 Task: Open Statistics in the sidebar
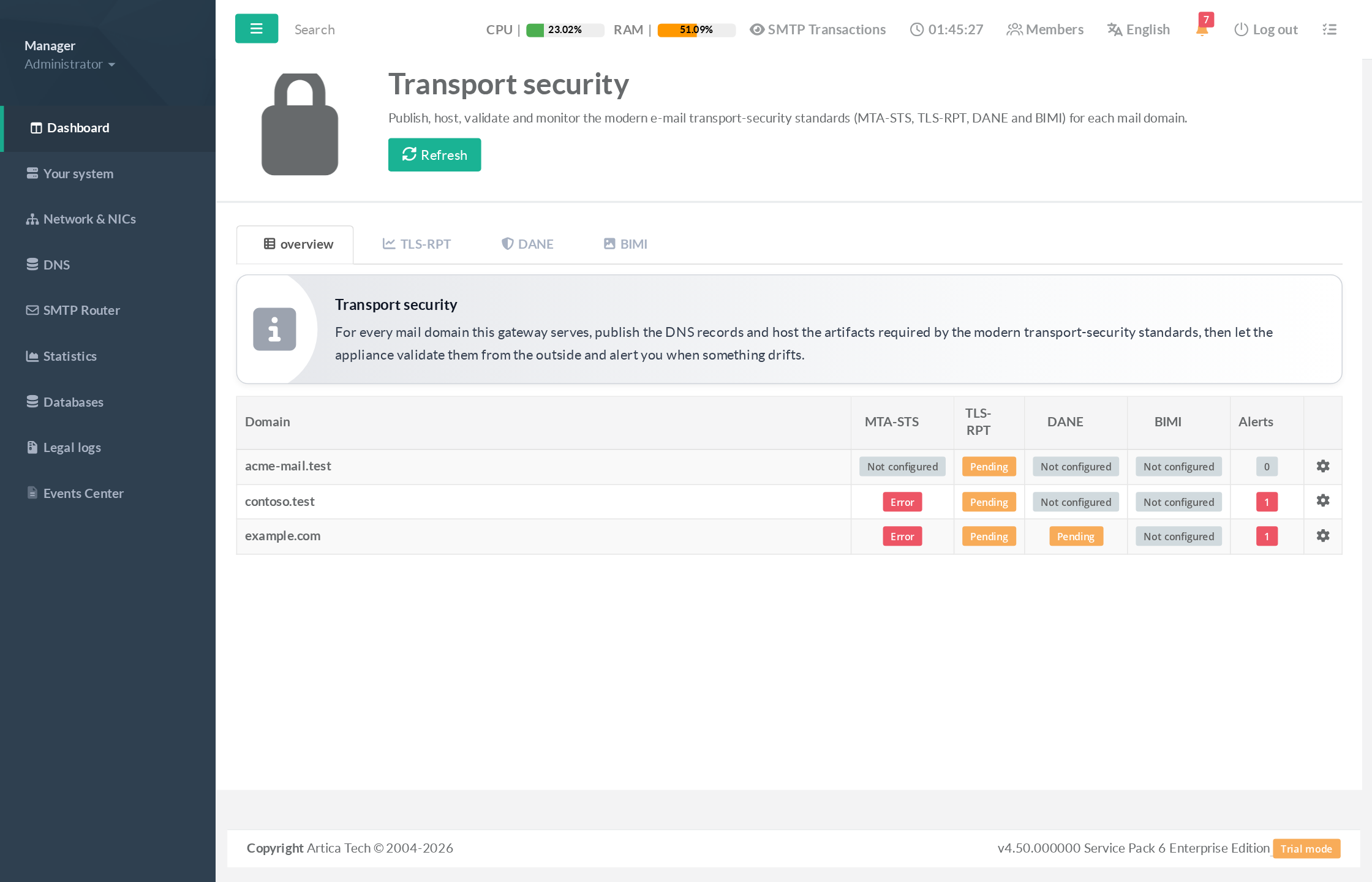[x=108, y=356]
